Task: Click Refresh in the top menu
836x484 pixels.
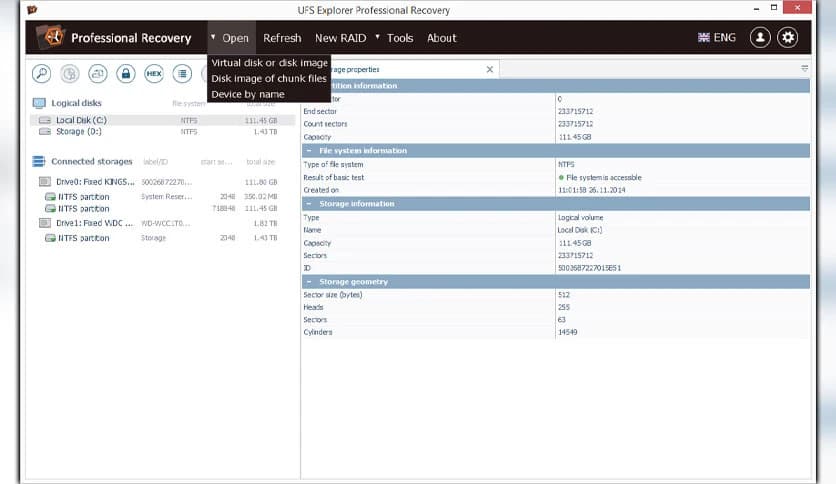Action: pyautogui.click(x=282, y=38)
